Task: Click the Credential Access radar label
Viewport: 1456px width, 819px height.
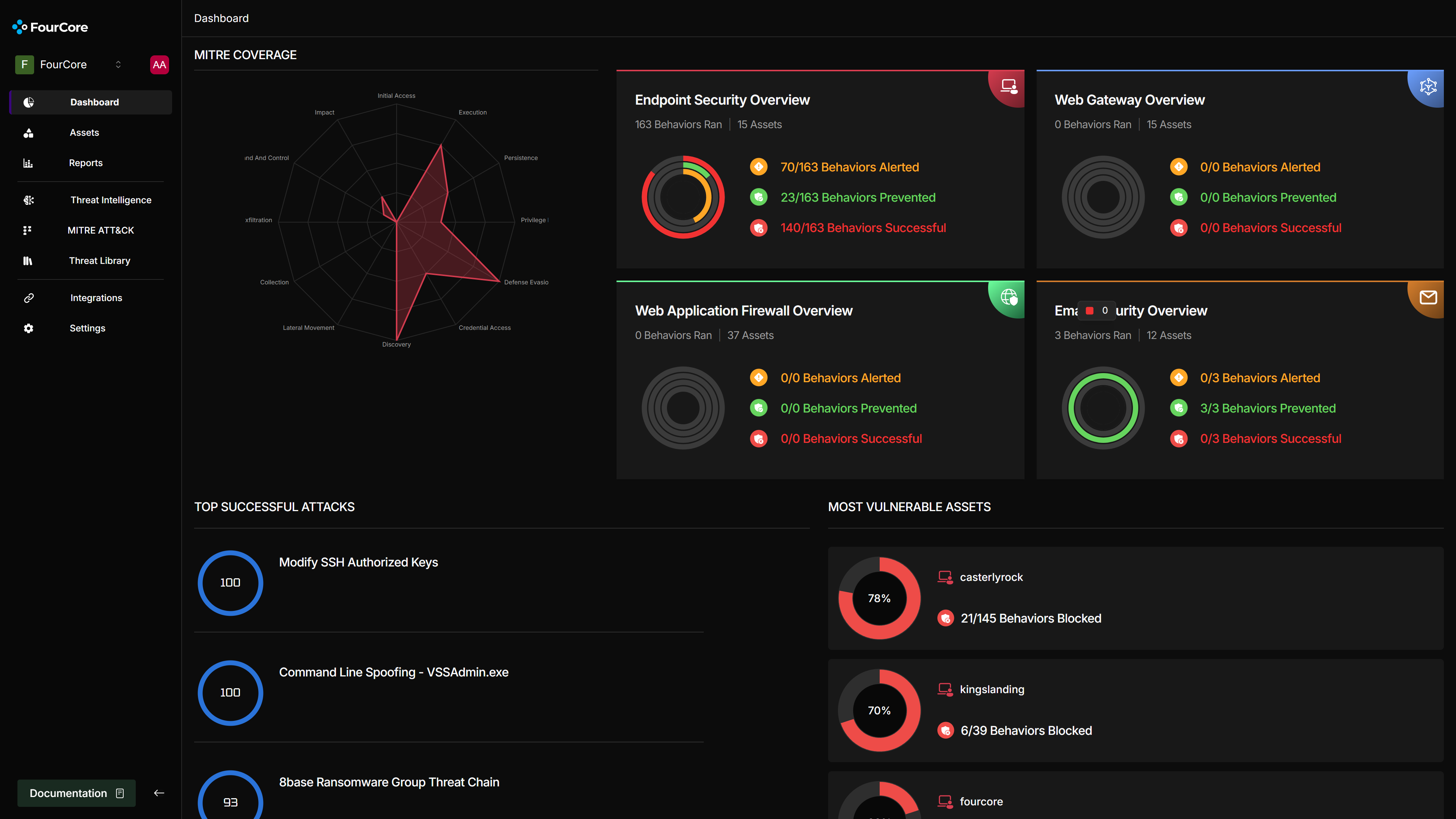Action: pyautogui.click(x=485, y=328)
